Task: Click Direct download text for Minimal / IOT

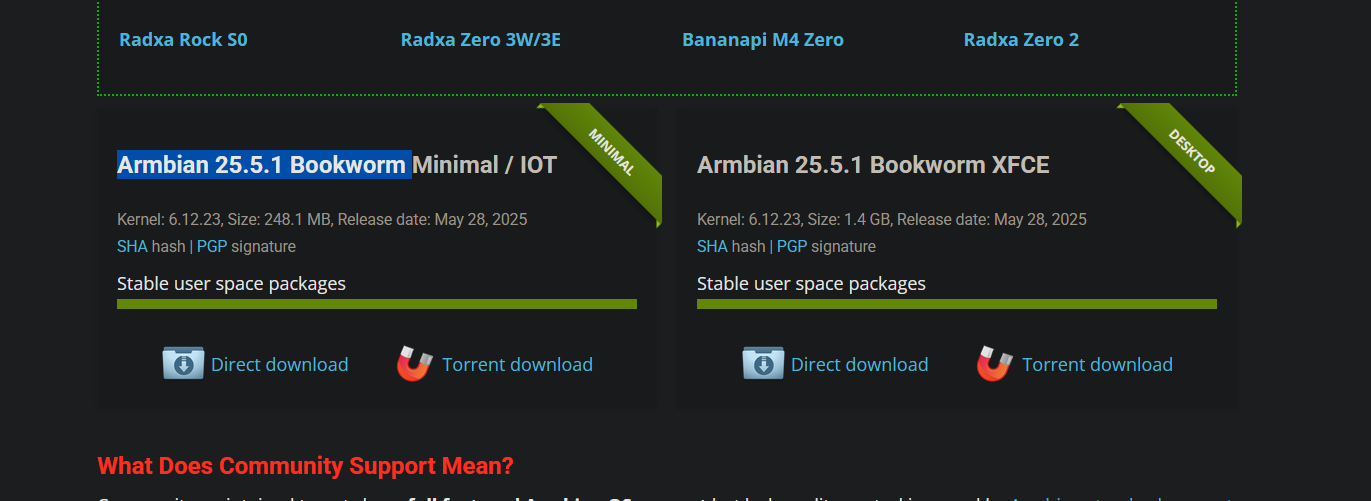Action: coord(280,365)
